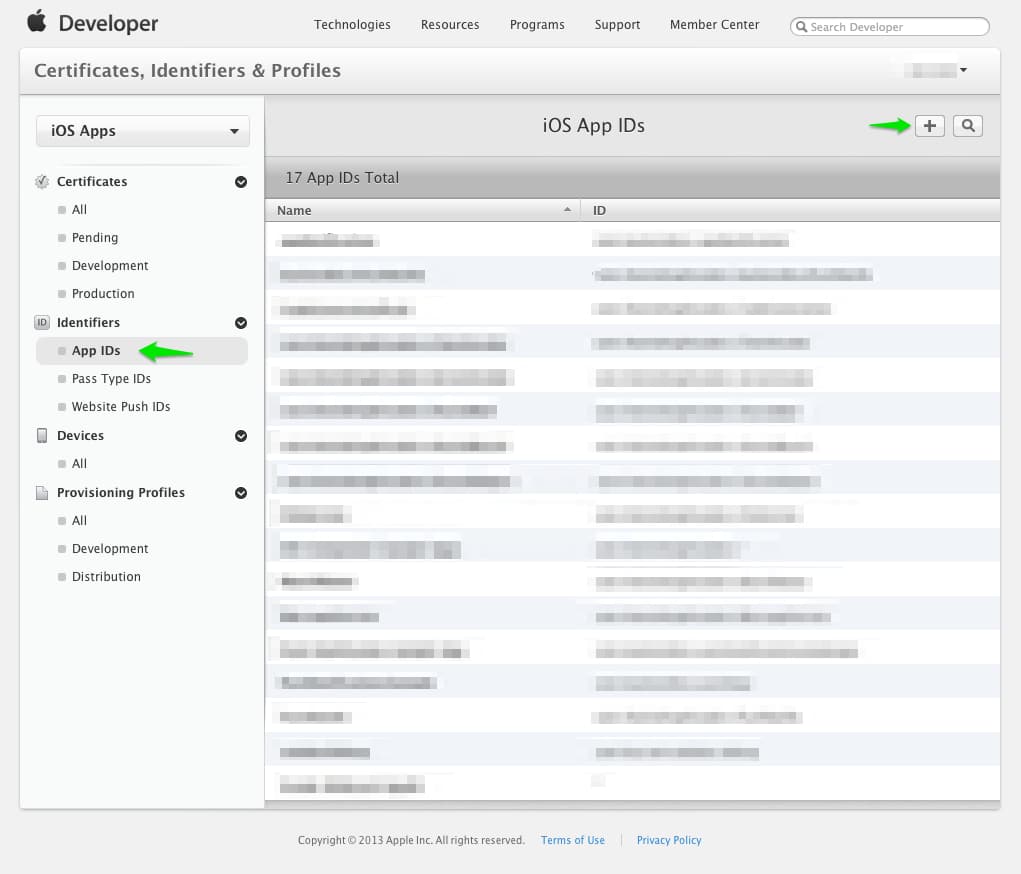Viewport: 1021px width, 874px height.
Task: Focus the Search Developer field
Action: point(889,27)
